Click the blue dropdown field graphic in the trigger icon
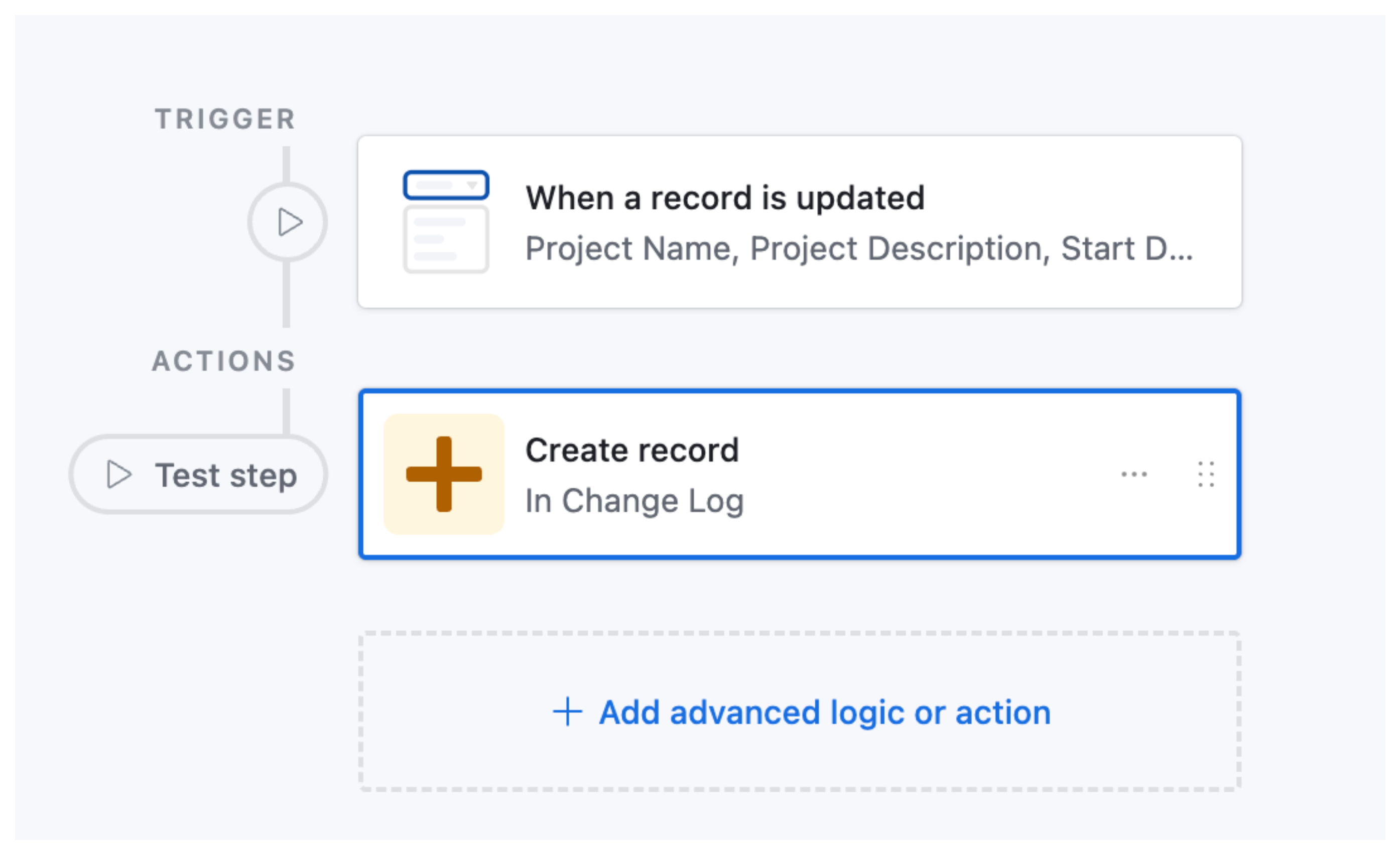The image size is (1400, 855). pyautogui.click(x=445, y=184)
